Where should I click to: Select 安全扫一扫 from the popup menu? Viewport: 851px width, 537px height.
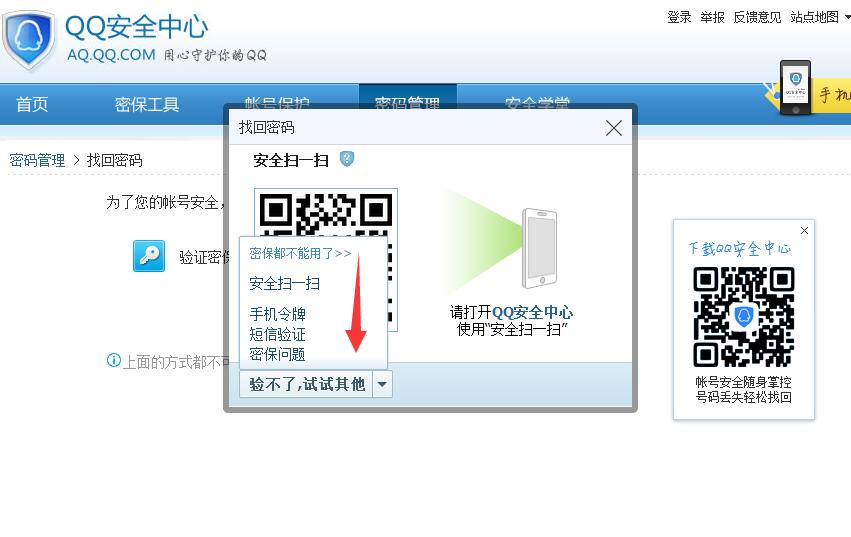(x=284, y=283)
